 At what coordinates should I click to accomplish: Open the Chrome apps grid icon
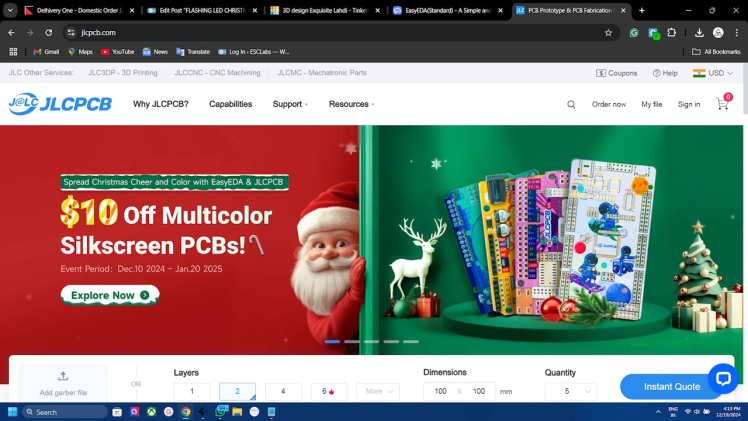(13, 51)
